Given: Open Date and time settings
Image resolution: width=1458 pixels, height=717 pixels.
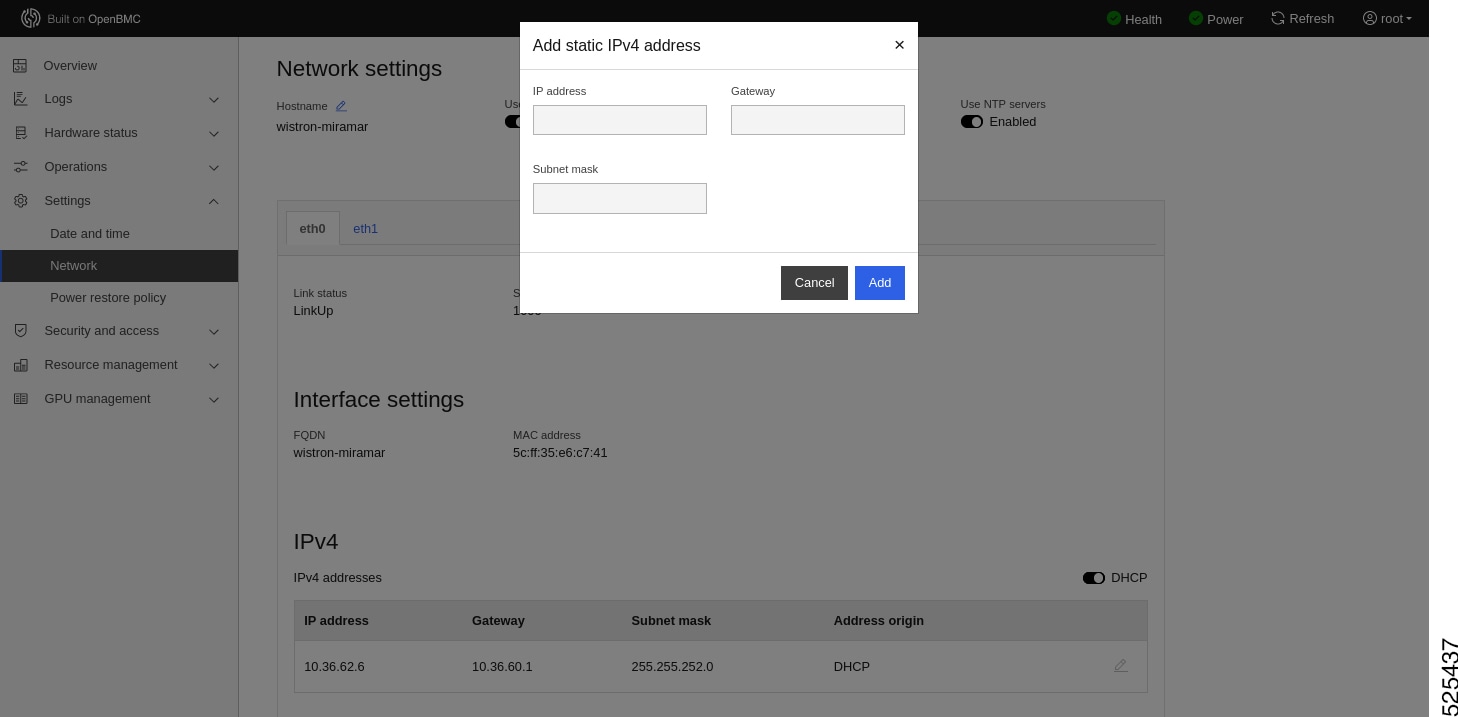Looking at the screenshot, I should (x=90, y=234).
